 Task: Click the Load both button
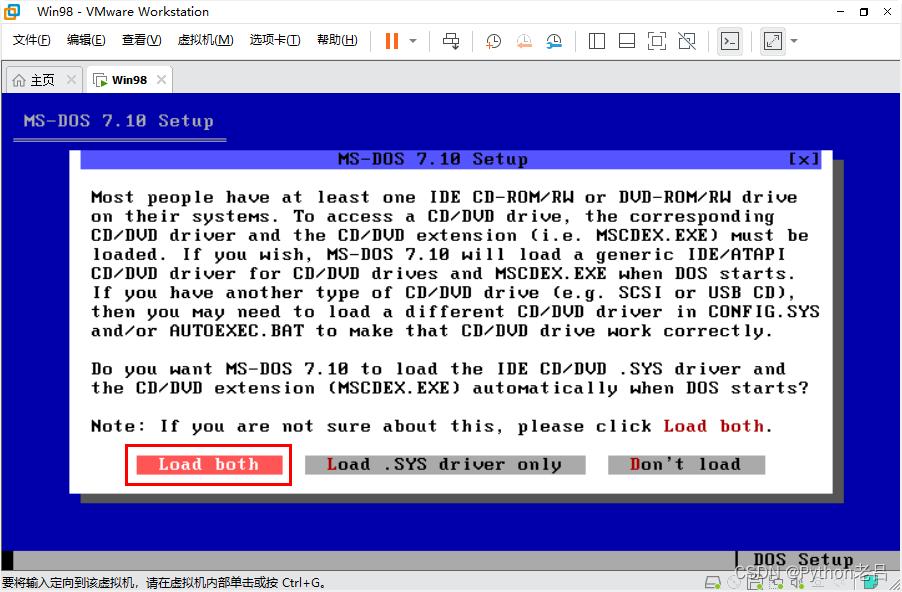click(209, 464)
